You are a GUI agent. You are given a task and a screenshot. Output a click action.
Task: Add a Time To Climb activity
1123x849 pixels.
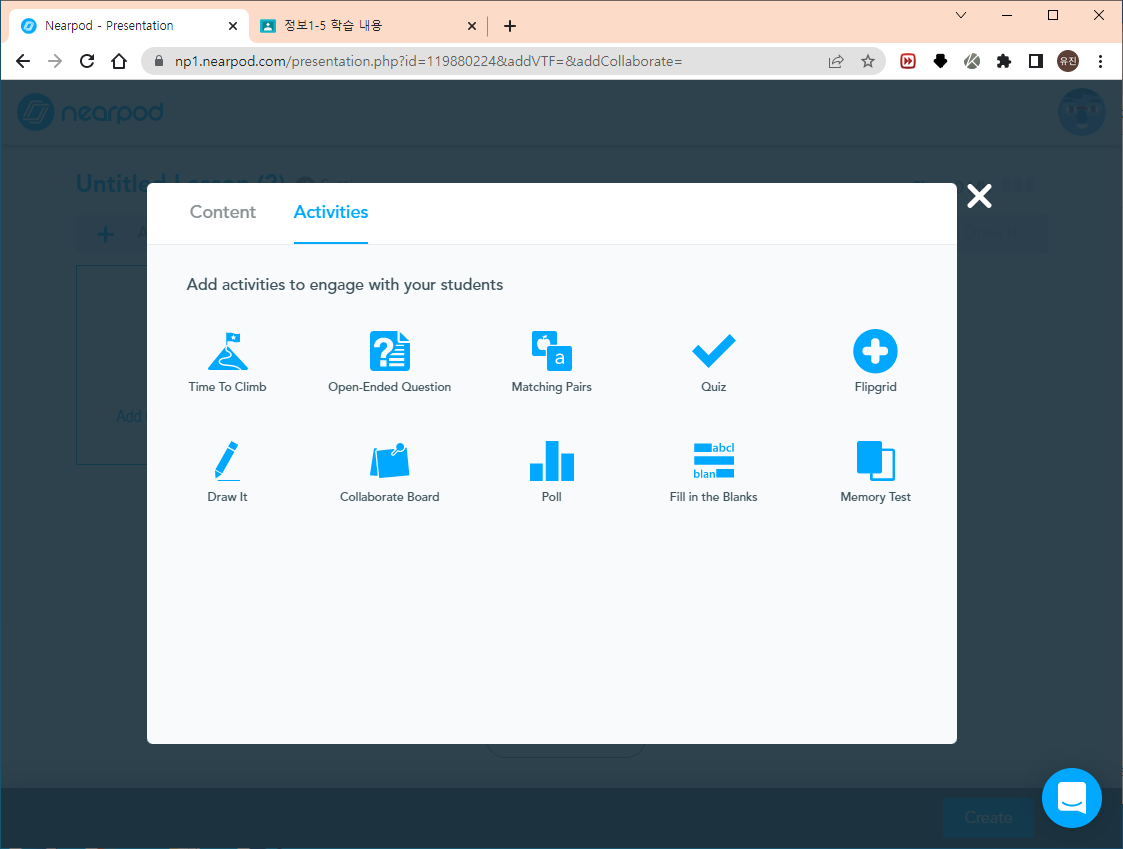tap(227, 362)
